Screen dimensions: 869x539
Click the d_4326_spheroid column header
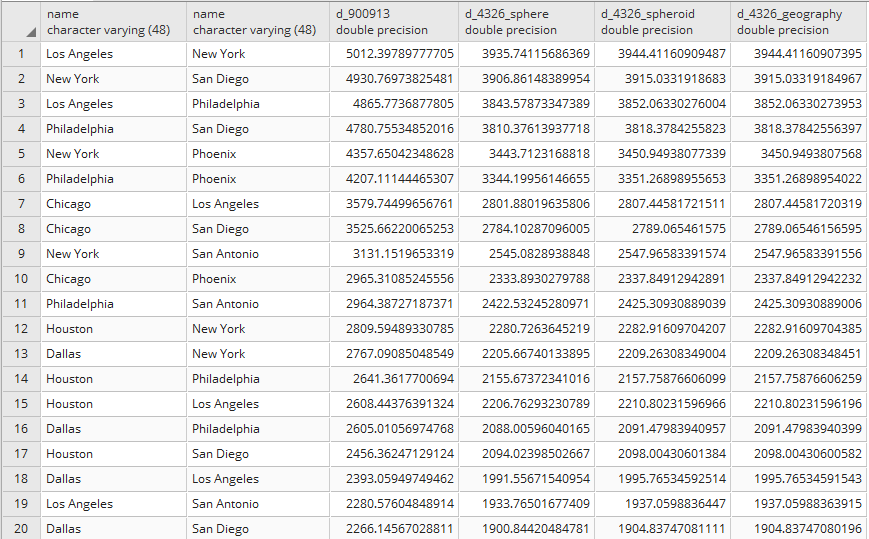663,21
